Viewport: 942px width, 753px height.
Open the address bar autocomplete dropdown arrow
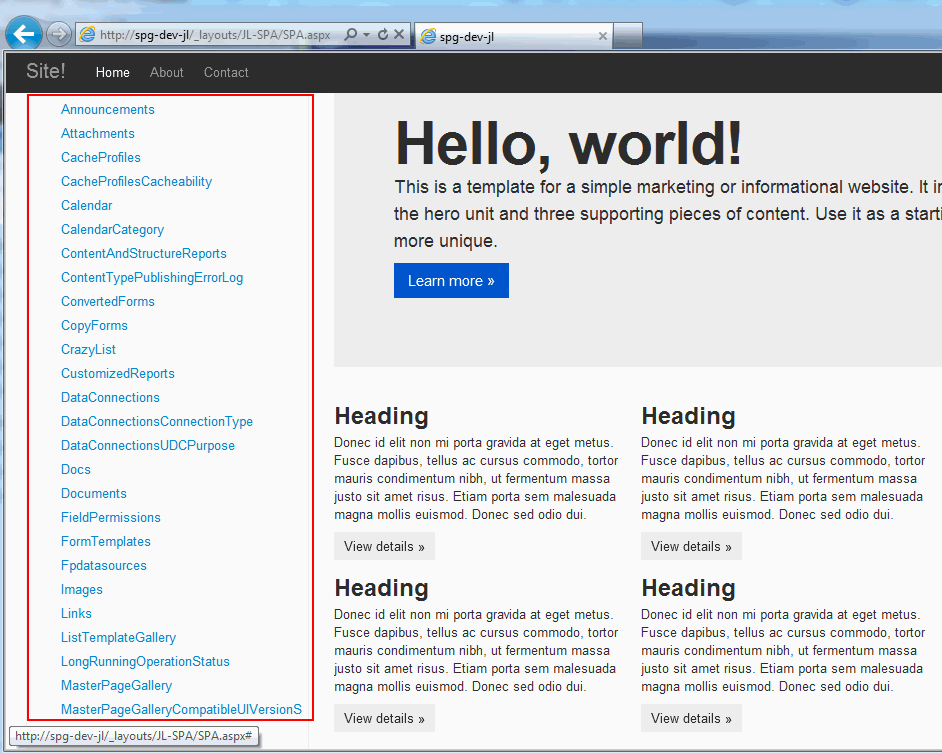point(367,35)
